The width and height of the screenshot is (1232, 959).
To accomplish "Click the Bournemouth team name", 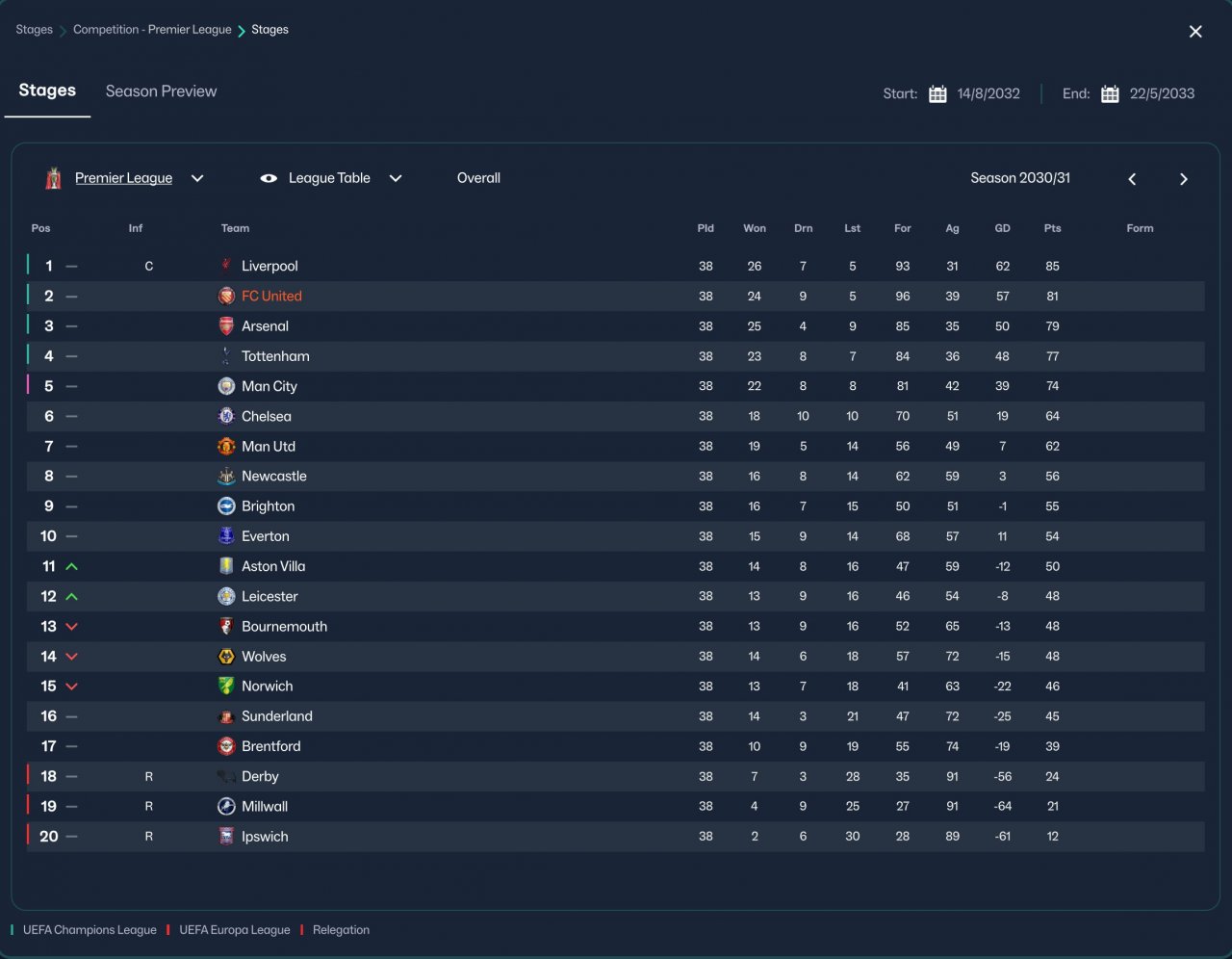I will point(285,626).
